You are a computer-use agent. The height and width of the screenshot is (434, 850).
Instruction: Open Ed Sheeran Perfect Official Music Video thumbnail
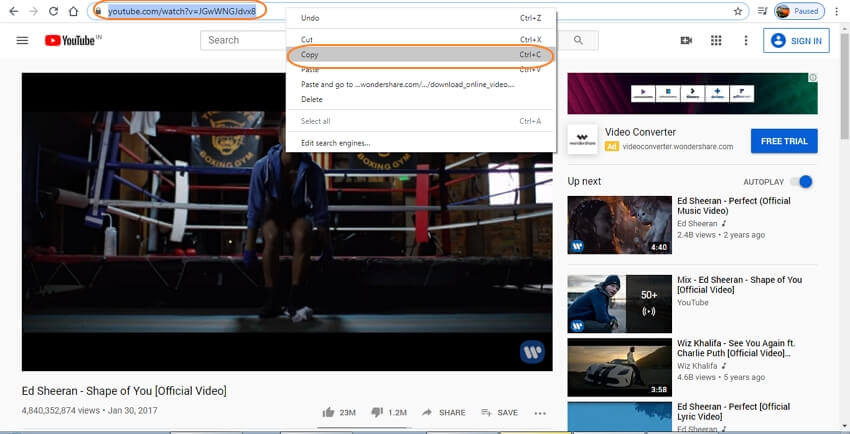point(620,225)
